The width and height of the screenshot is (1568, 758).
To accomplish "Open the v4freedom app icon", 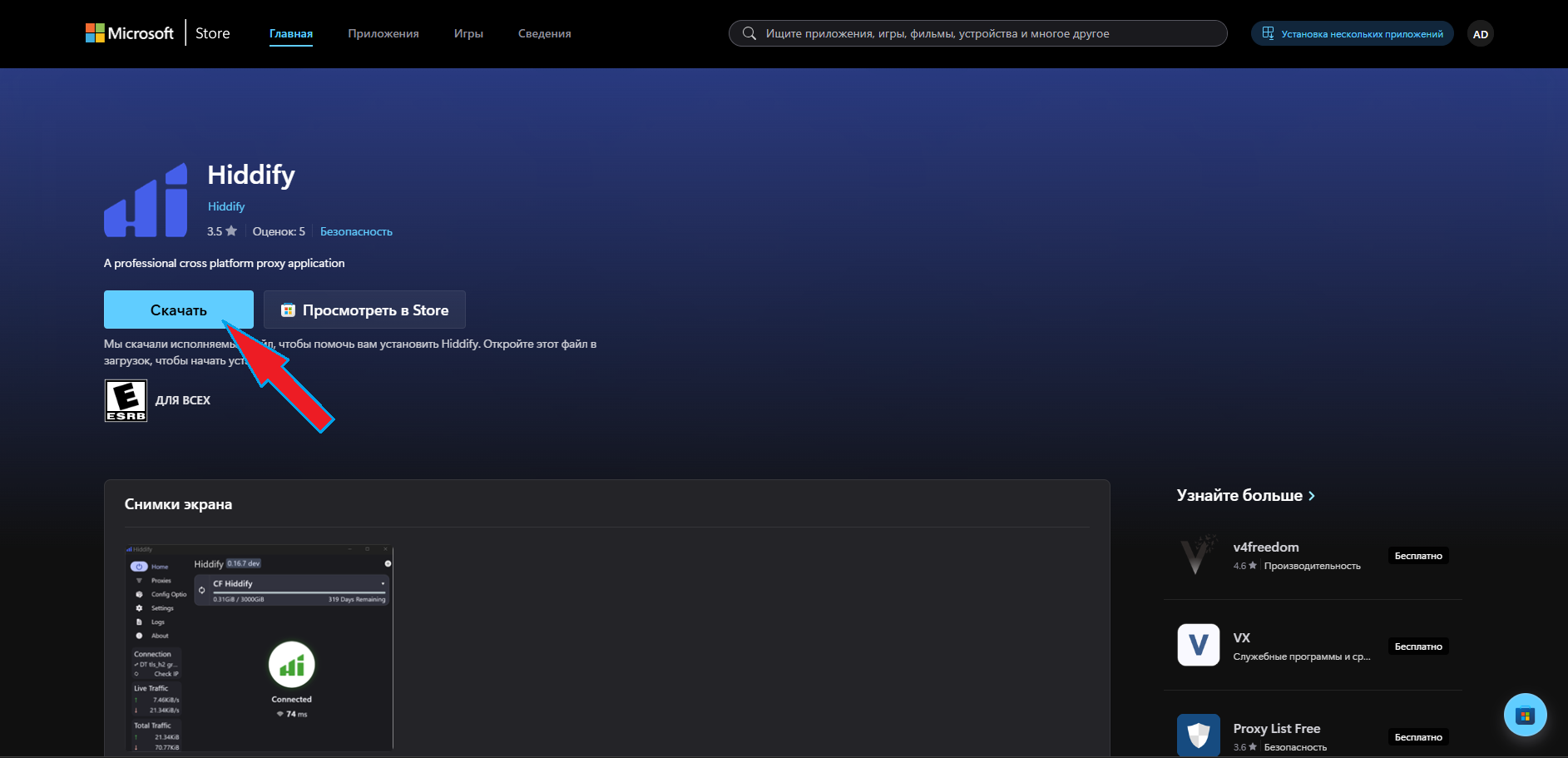I will 1198,555.
